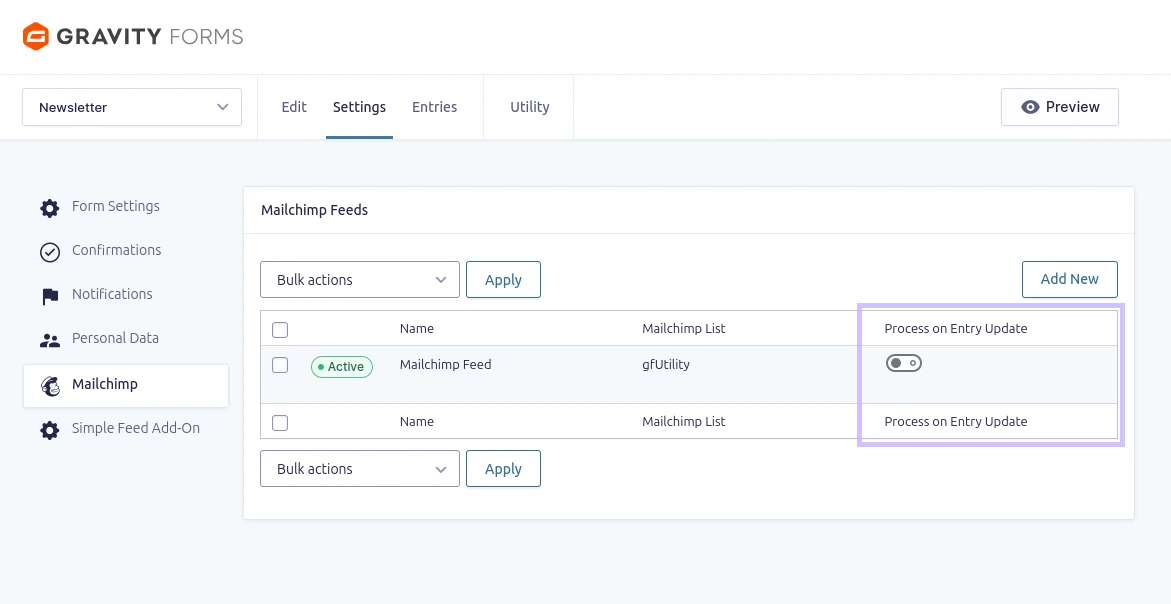The width and height of the screenshot is (1171, 604).
Task: Click the bottom Apply button
Action: tap(503, 468)
